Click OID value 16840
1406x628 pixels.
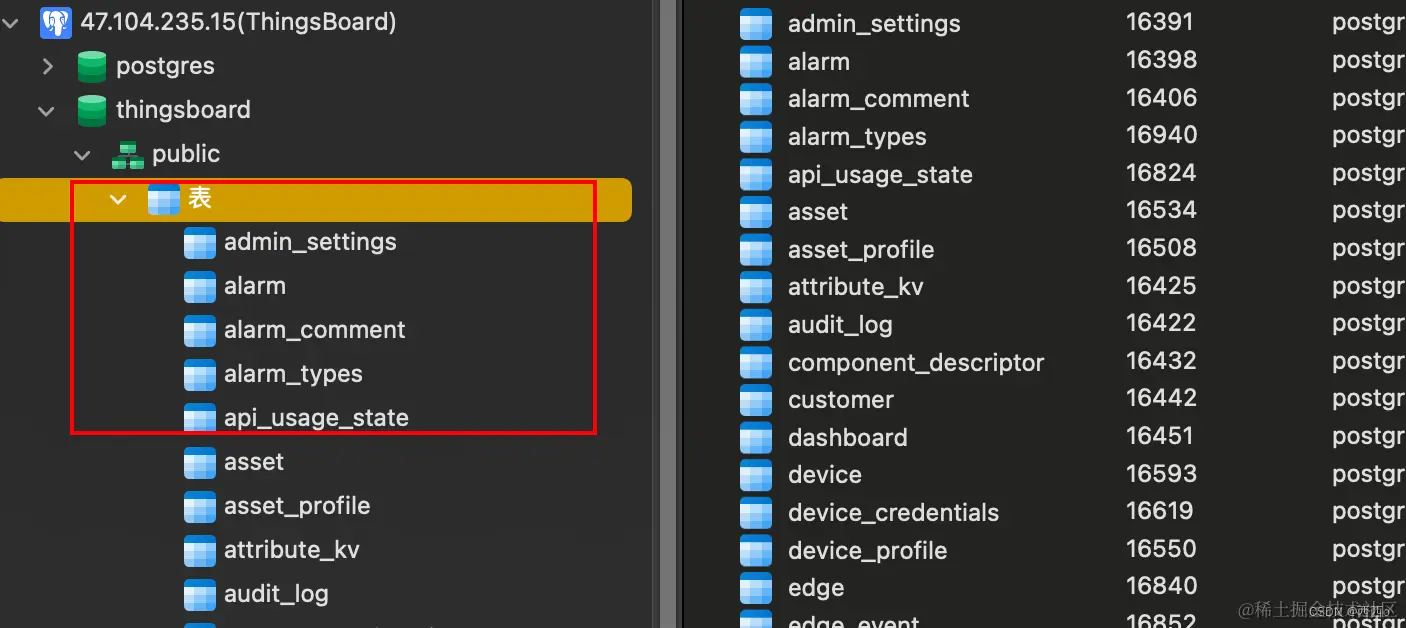[1161, 586]
